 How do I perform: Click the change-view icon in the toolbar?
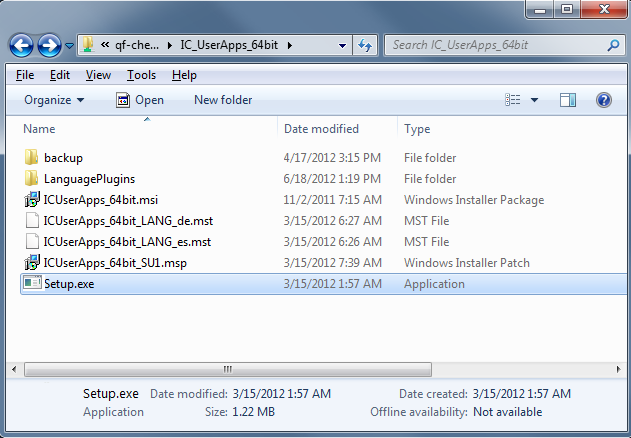tap(512, 100)
